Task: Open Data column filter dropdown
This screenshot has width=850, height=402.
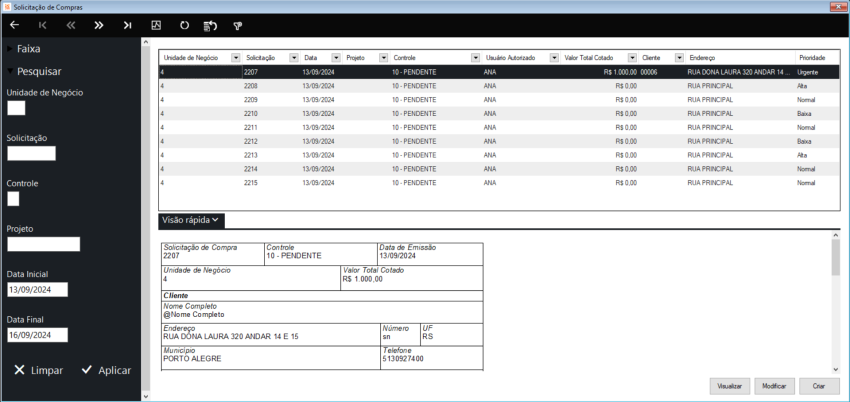Action: pos(336,57)
